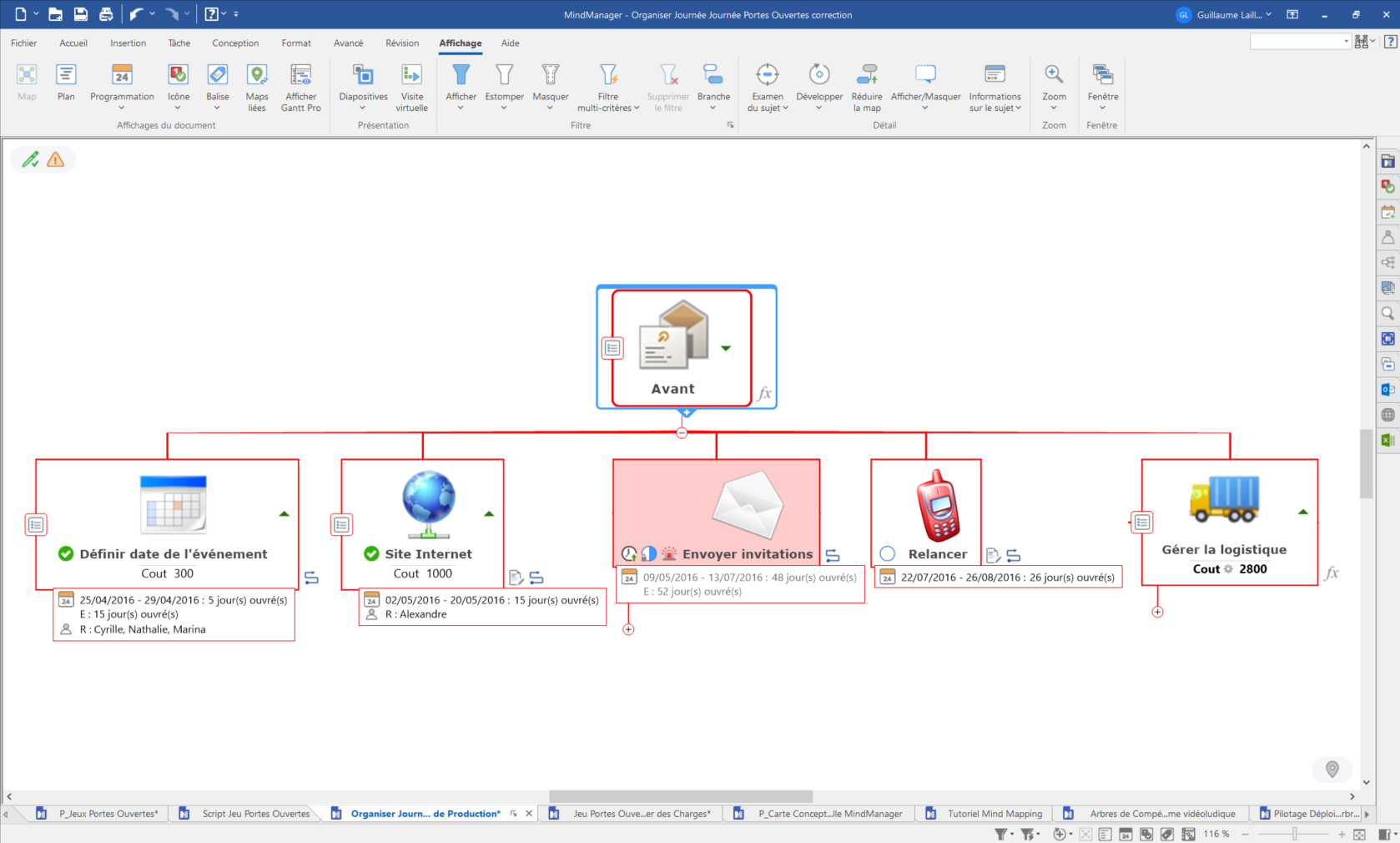
Task: Expand subtopics under Gérer la logistique
Action: click(1157, 612)
